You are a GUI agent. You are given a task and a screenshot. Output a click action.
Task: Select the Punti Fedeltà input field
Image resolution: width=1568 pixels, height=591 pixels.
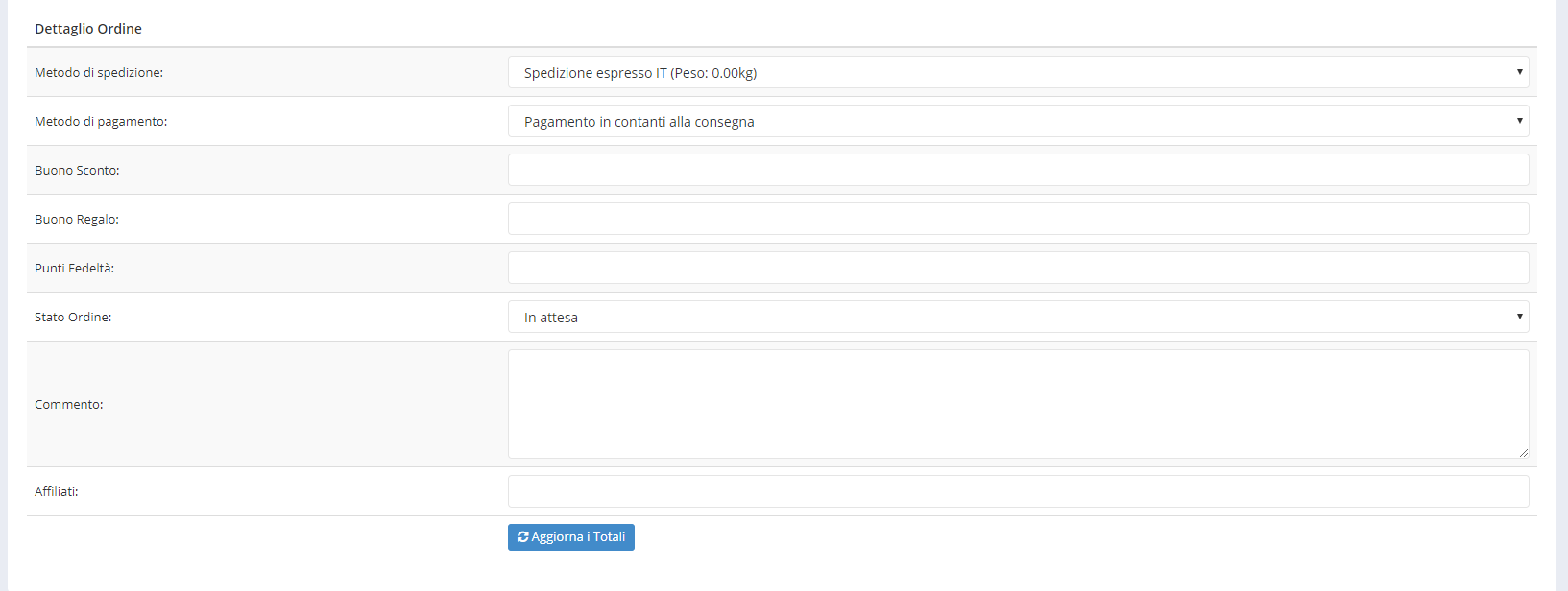(1018, 268)
